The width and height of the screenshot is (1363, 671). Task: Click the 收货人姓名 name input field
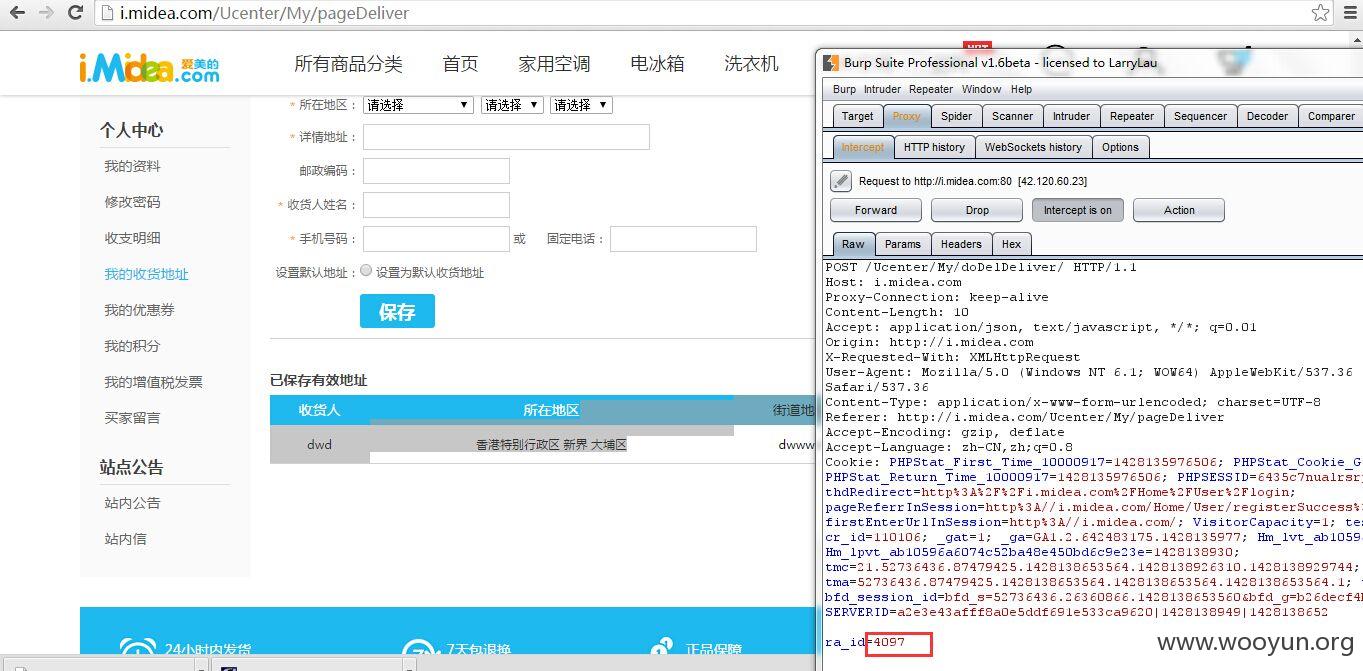[x=436, y=205]
